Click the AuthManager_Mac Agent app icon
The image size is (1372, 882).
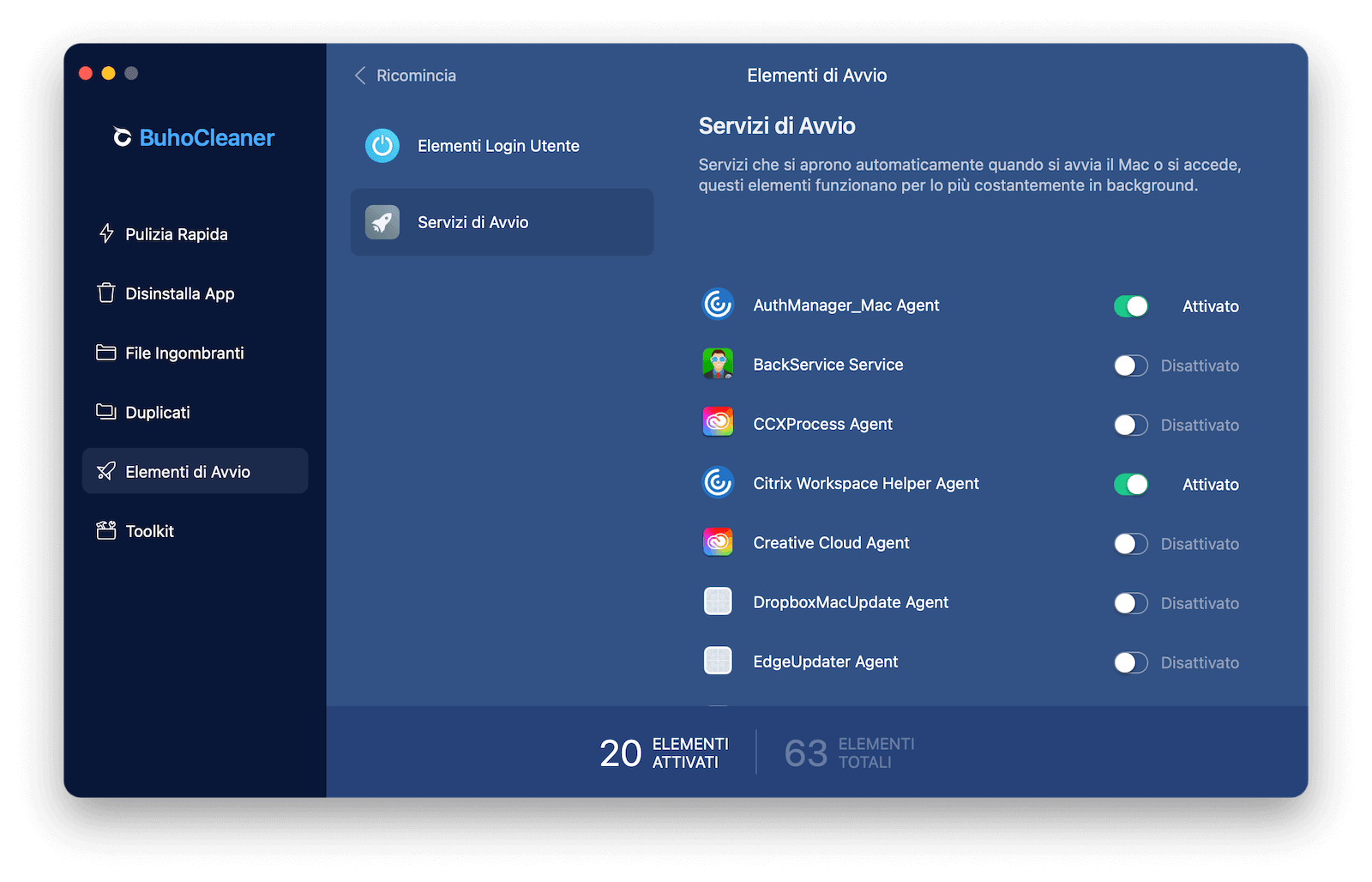718,304
